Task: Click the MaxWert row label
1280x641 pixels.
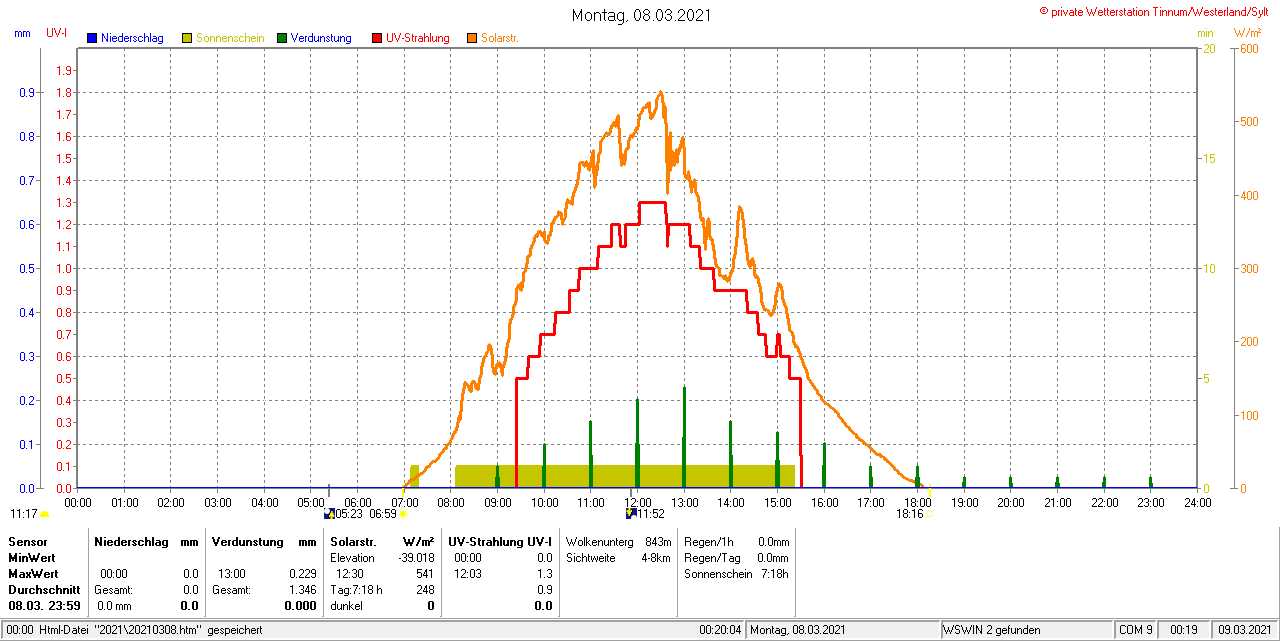Action: pos(34,574)
